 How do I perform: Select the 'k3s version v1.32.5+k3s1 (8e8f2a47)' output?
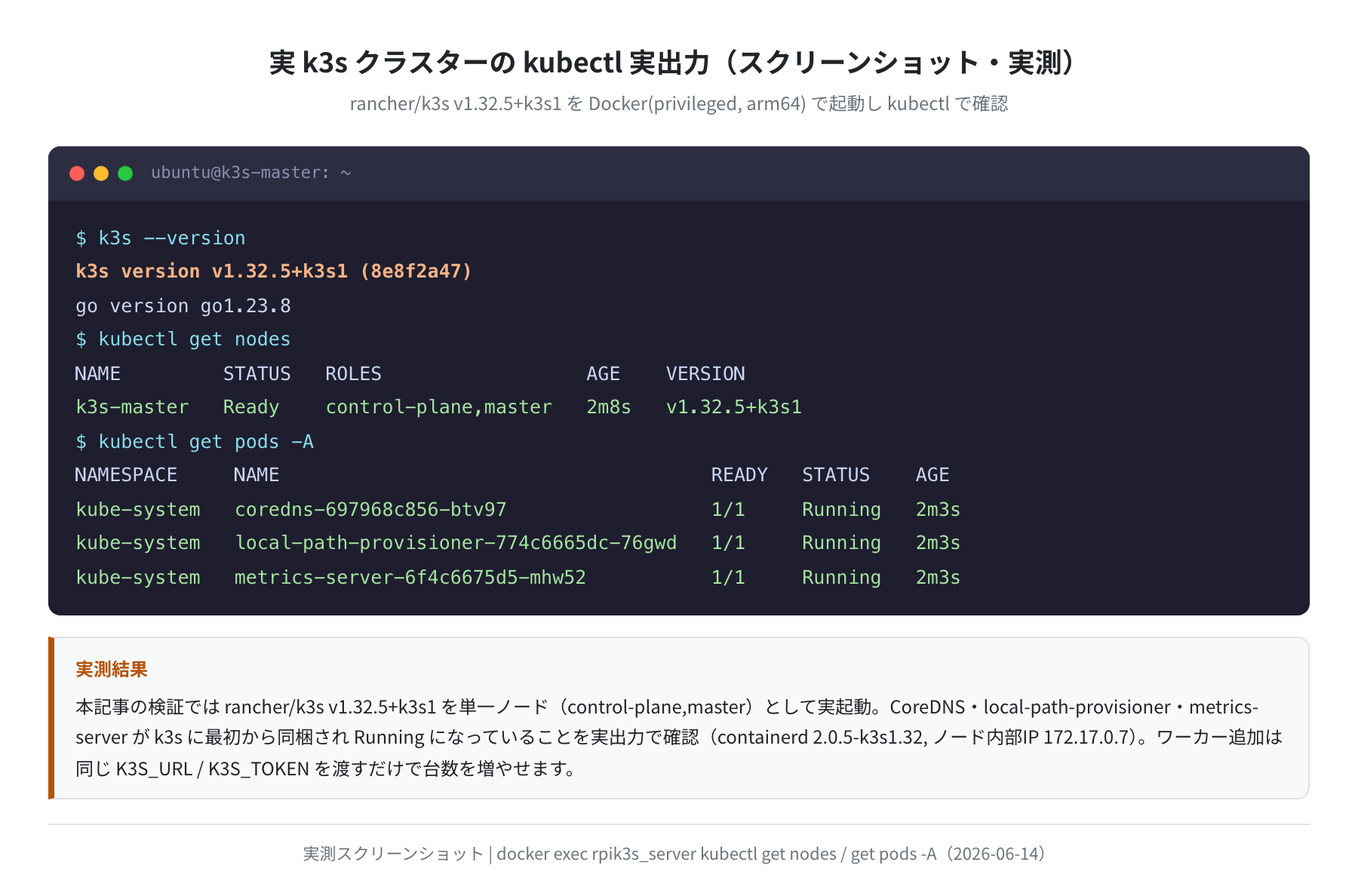tap(274, 272)
